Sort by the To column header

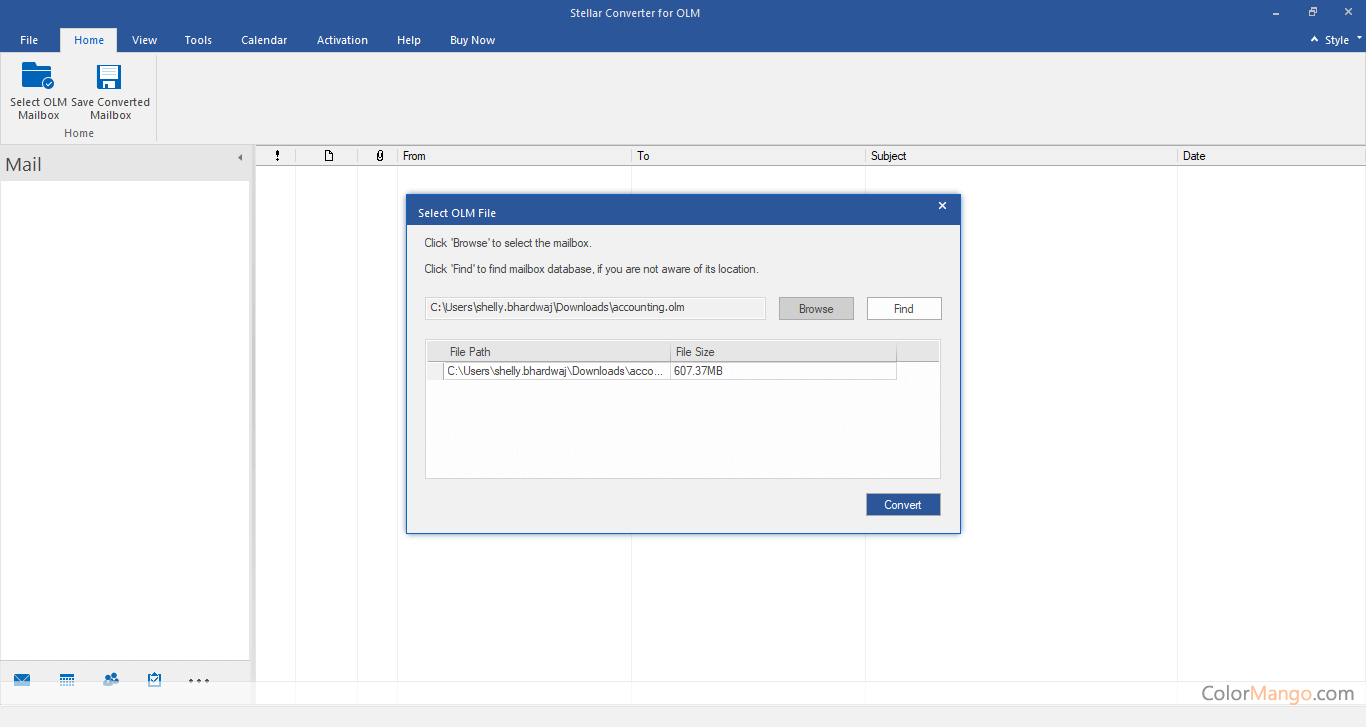pos(748,156)
